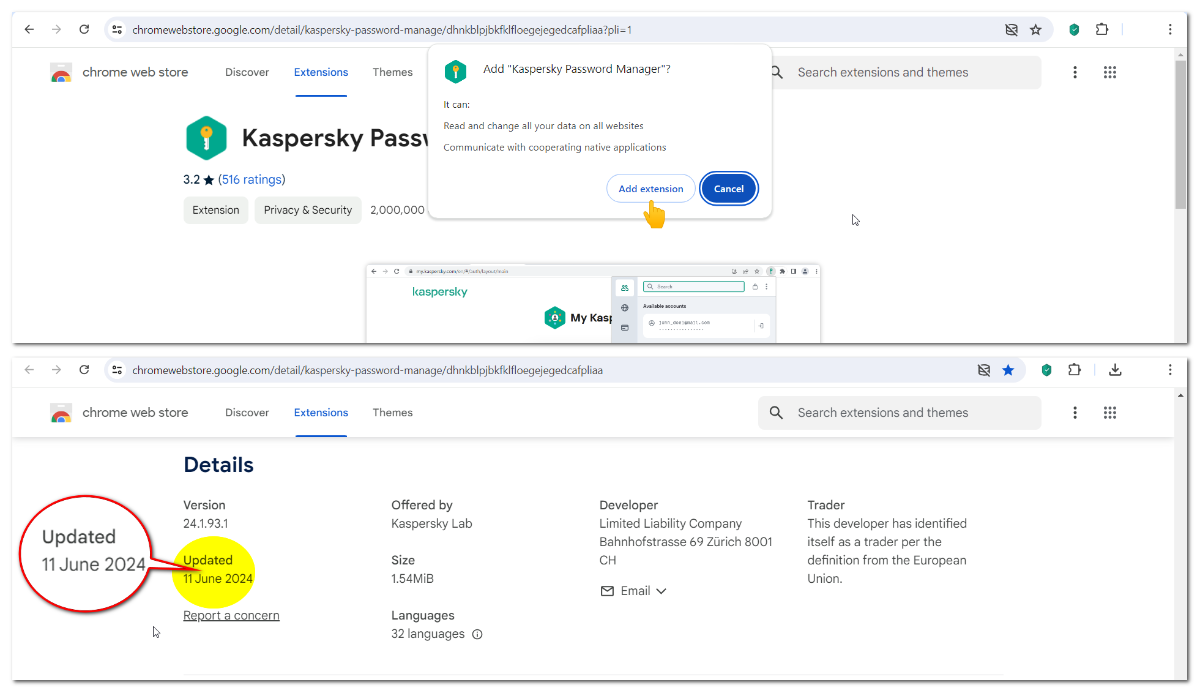Confirm with the Add extension button
This screenshot has width=1200, height=693.
tap(650, 189)
